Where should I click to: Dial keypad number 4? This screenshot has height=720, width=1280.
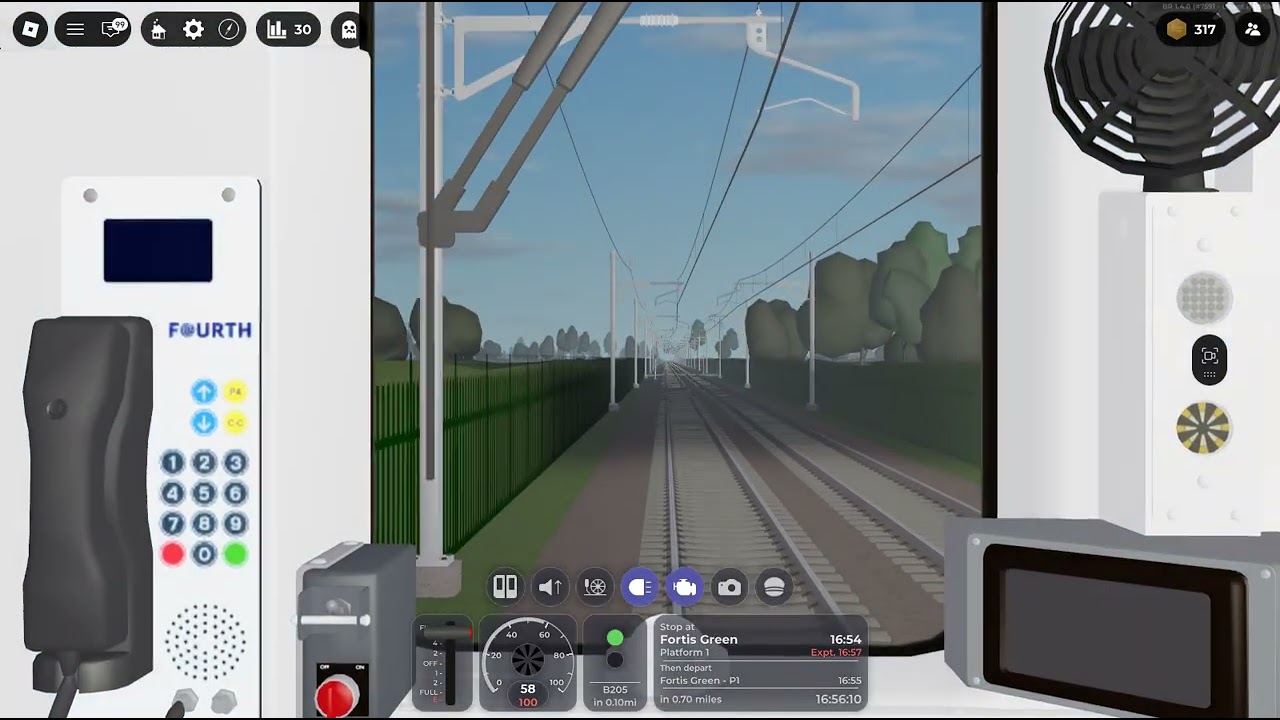(173, 493)
